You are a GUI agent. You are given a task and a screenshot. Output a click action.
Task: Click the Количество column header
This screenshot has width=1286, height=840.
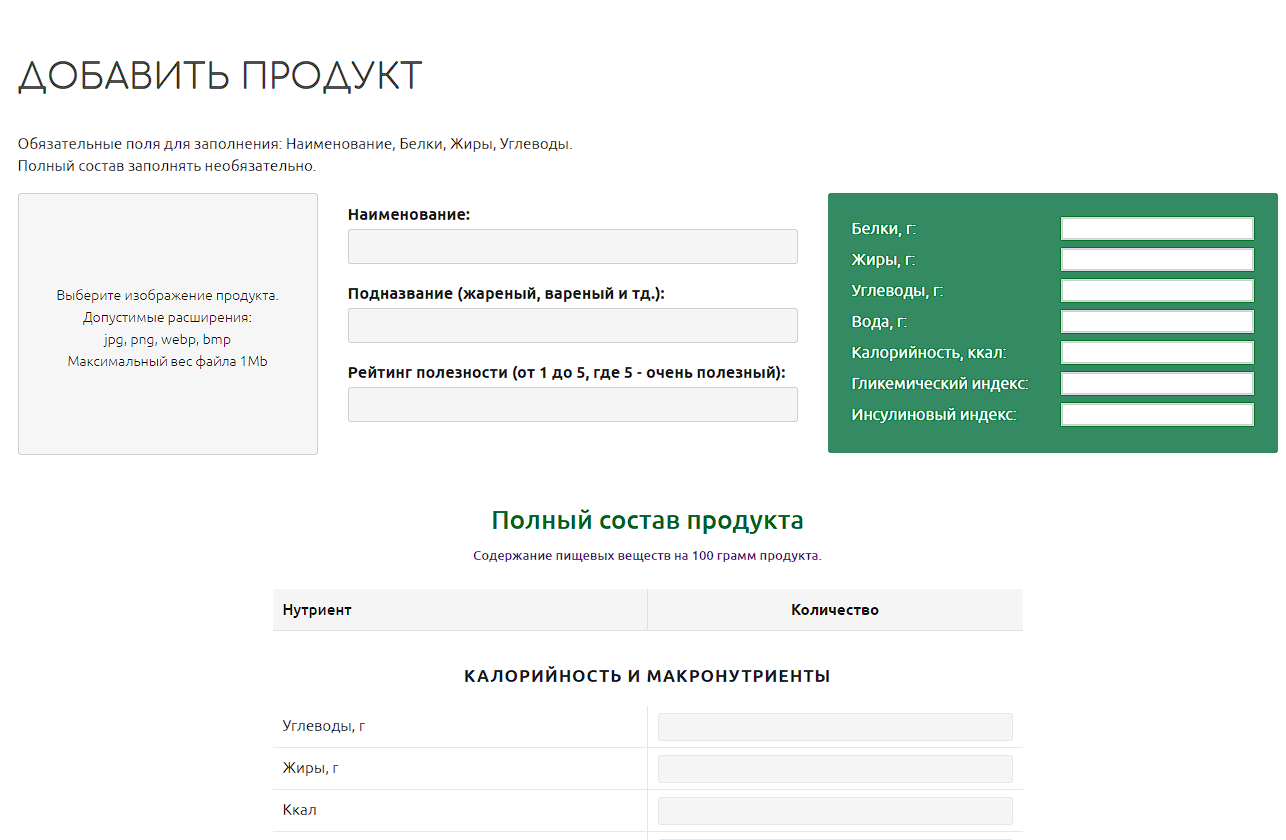tap(834, 610)
